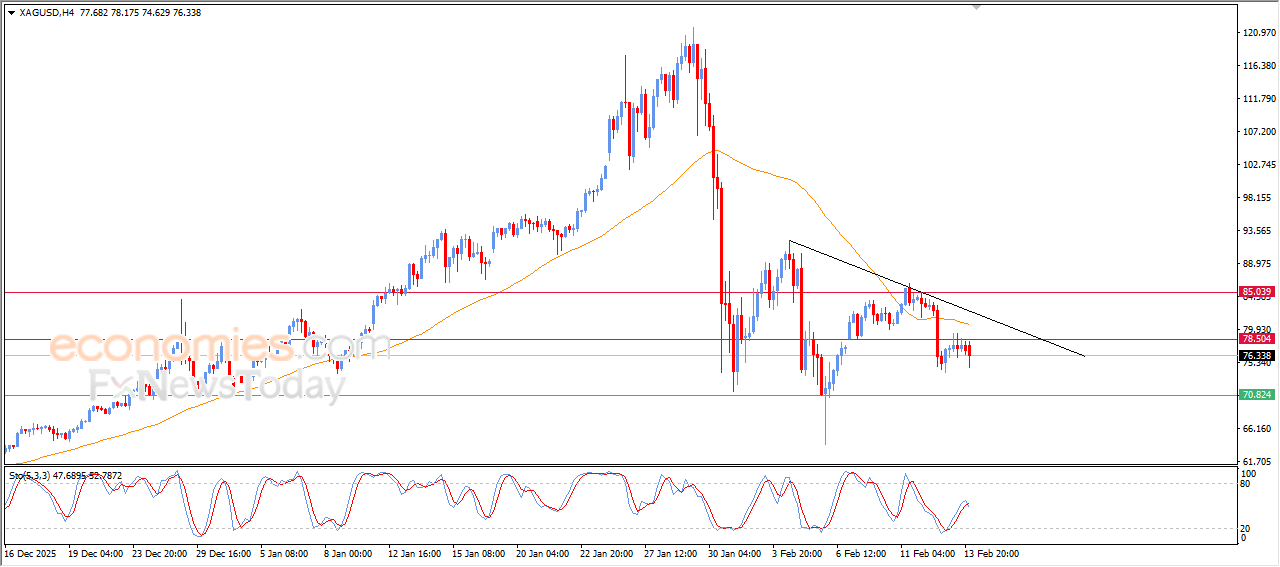The height and width of the screenshot is (567, 1280).
Task: Click the 6 Feb 12:00 time label
Action: click(862, 553)
